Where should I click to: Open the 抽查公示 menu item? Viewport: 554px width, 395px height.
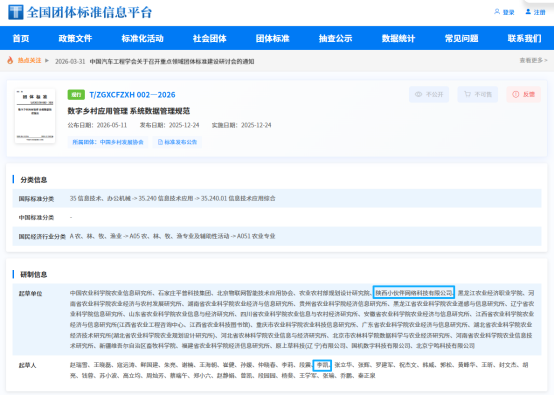(x=335, y=38)
